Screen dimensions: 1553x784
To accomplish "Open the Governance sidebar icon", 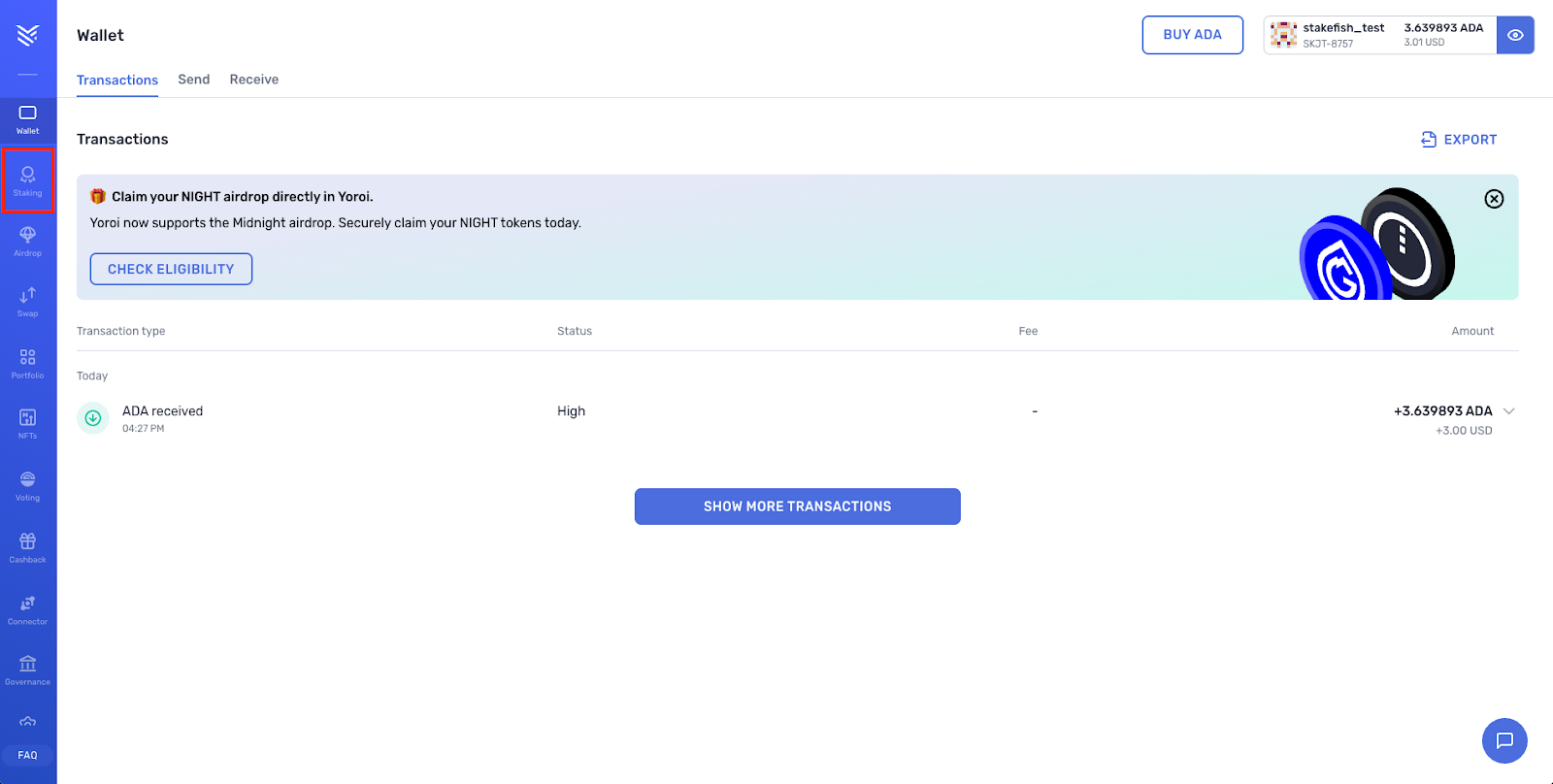I will pos(27,670).
